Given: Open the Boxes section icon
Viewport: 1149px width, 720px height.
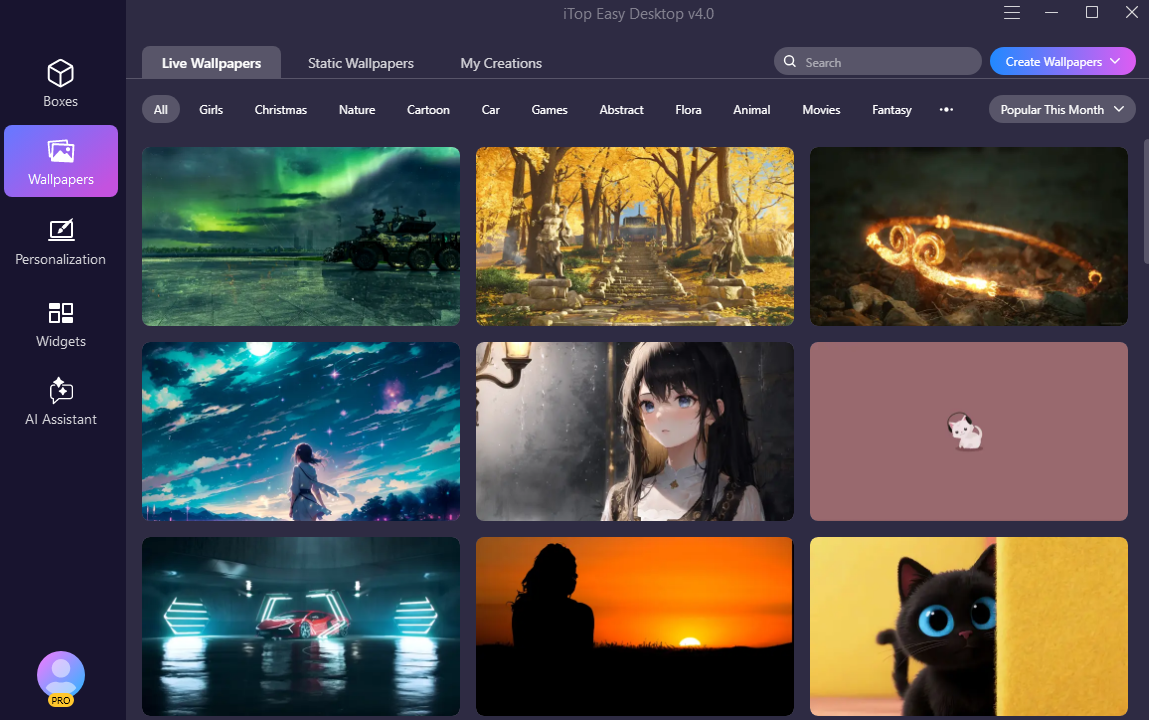Looking at the screenshot, I should 61,74.
